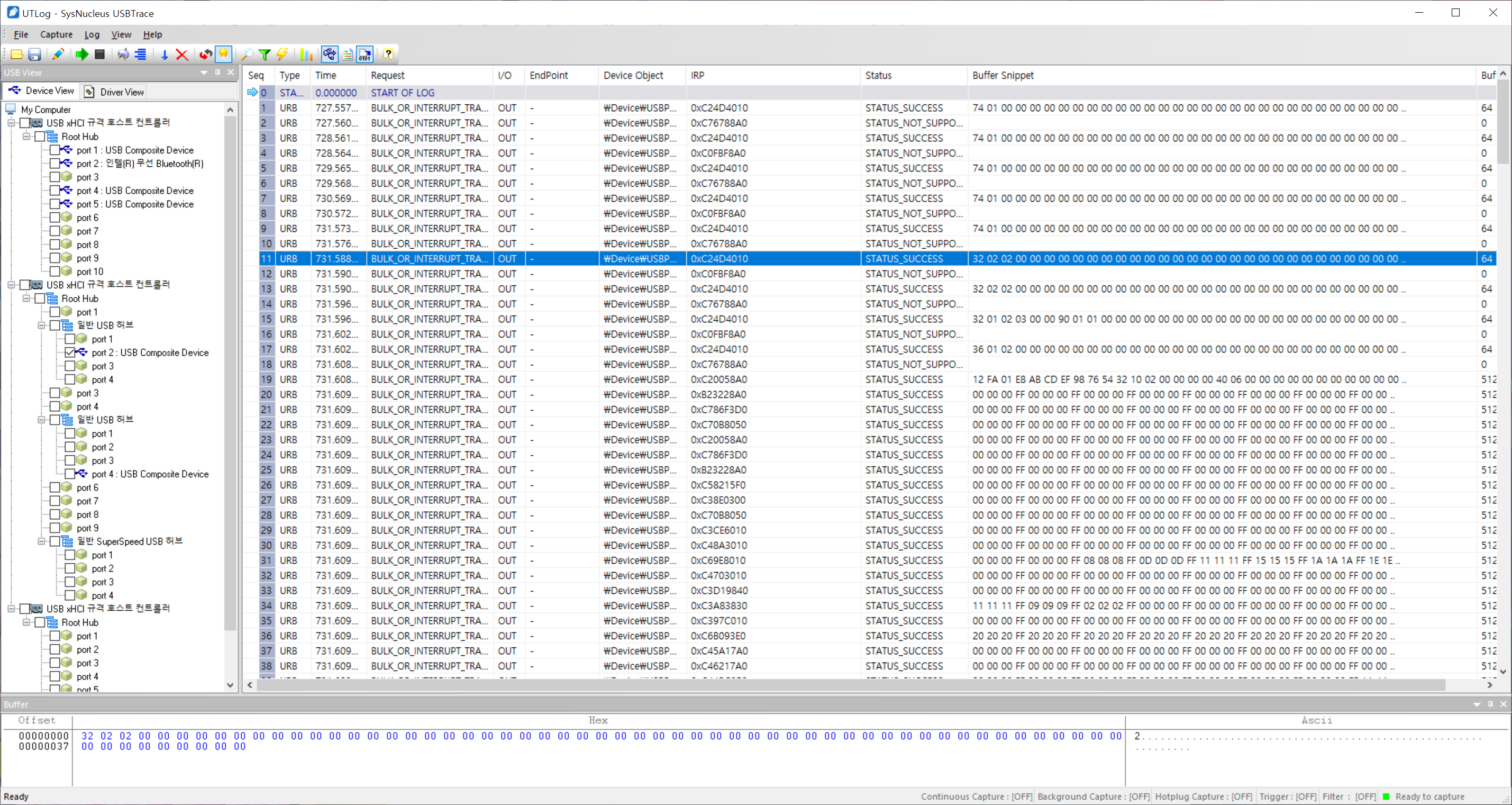This screenshot has width=1512, height=805.
Task: Click the magnifying glass find icon
Action: click(x=247, y=55)
